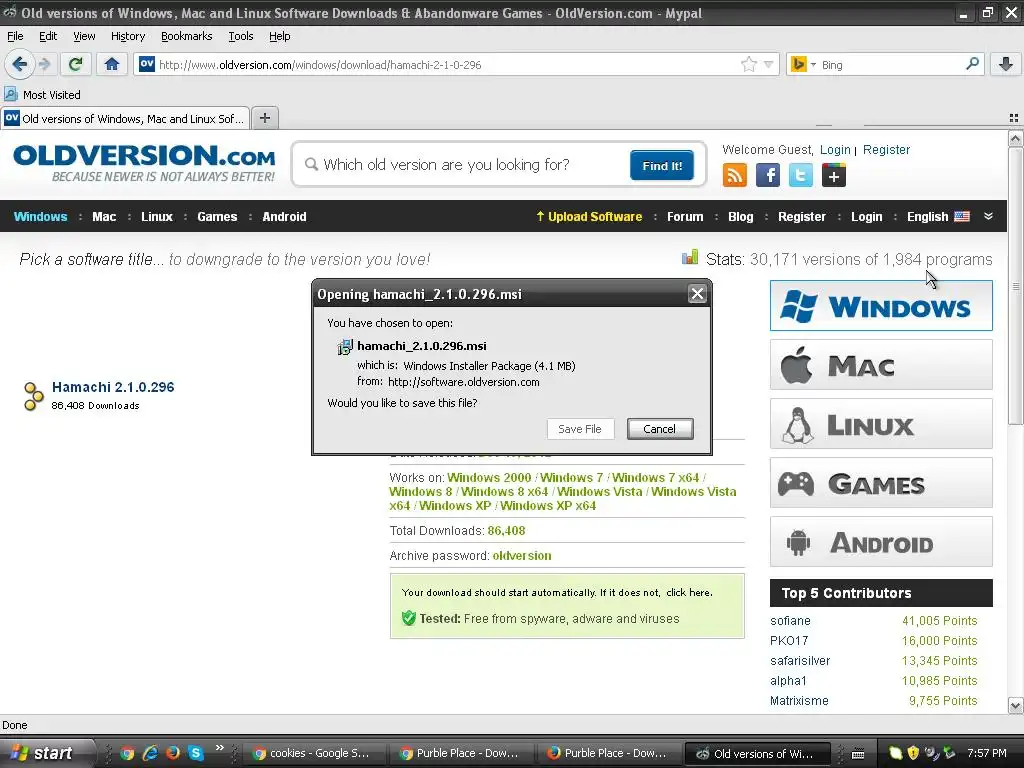Click the search magnifier icon in Bing box
The height and width of the screenshot is (768, 1024).
point(972,64)
